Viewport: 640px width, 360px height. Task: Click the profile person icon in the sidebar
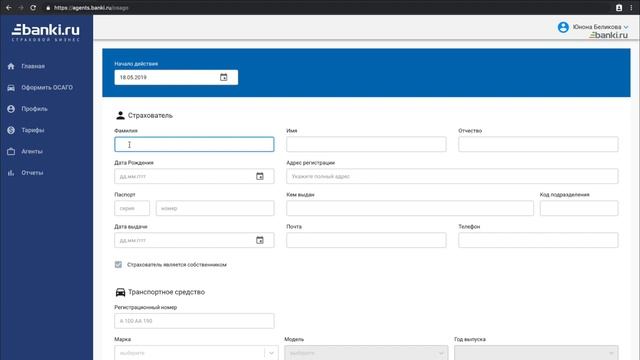11,109
